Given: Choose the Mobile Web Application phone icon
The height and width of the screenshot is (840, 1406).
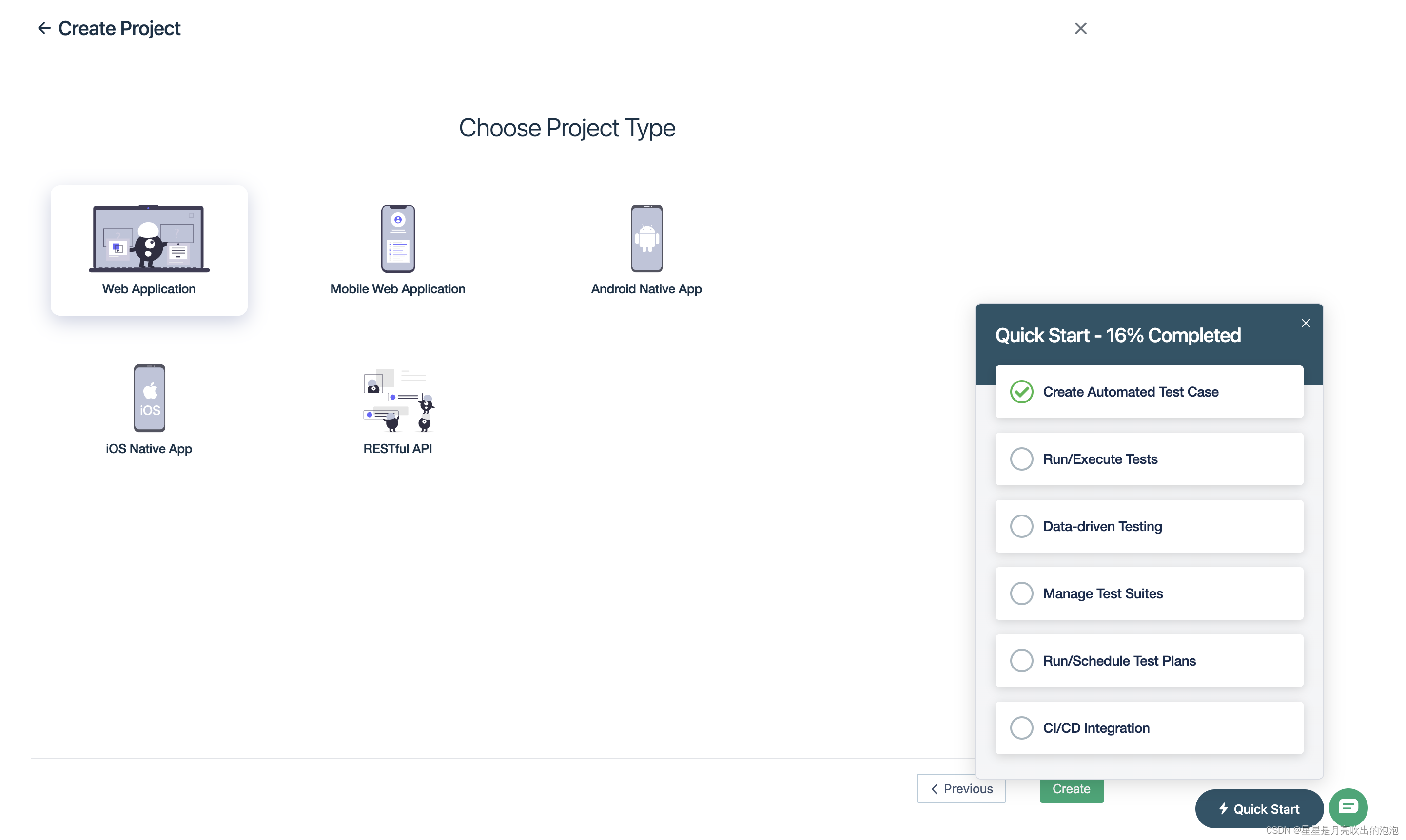Looking at the screenshot, I should 397,238.
